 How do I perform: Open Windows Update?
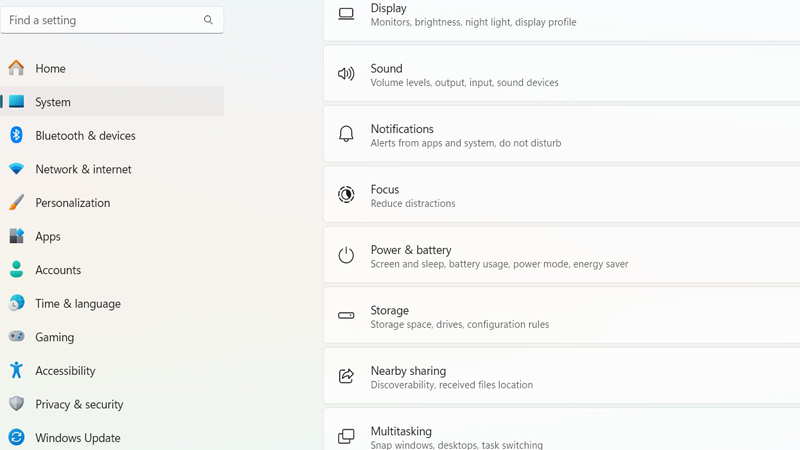coord(112,438)
